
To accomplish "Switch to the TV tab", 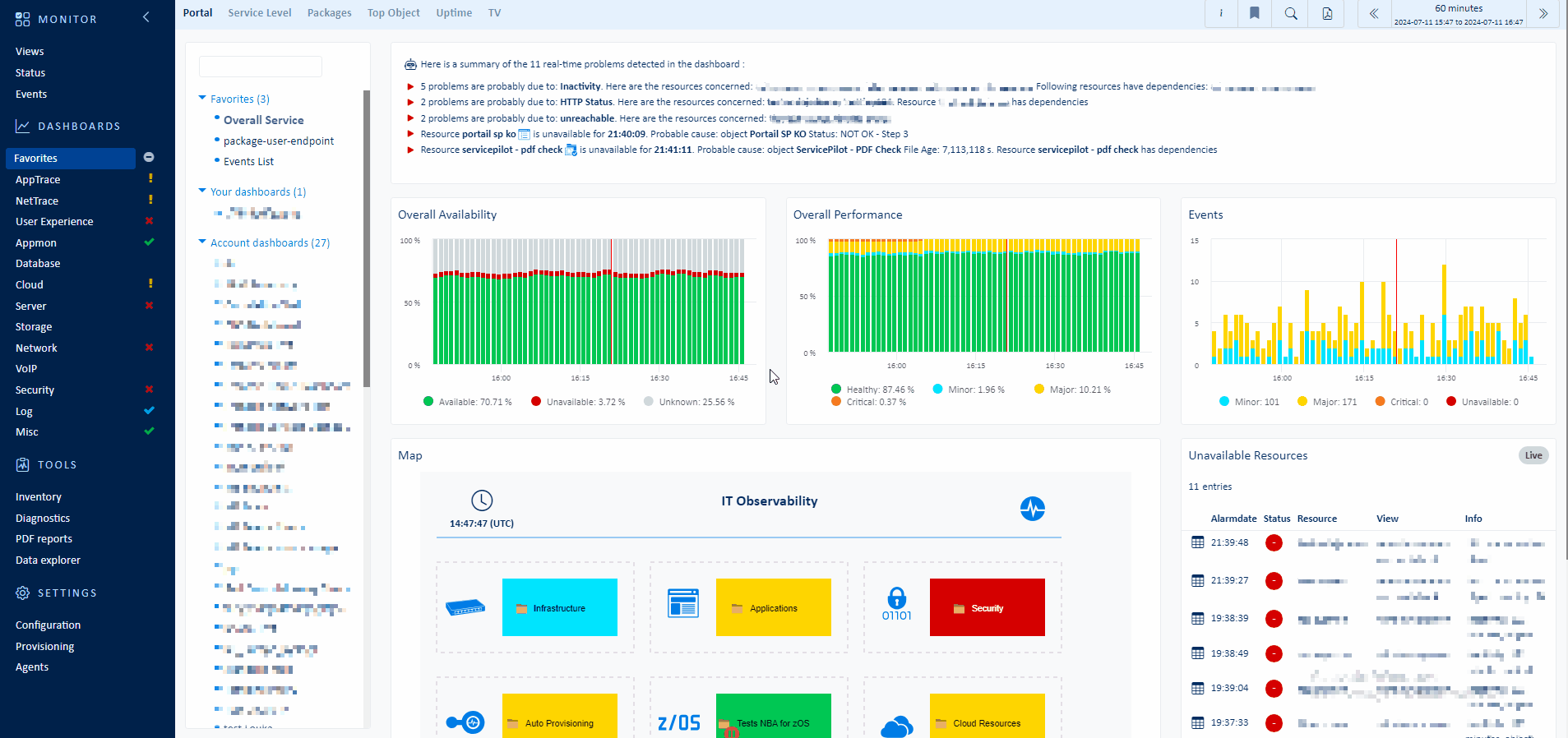I will point(494,13).
